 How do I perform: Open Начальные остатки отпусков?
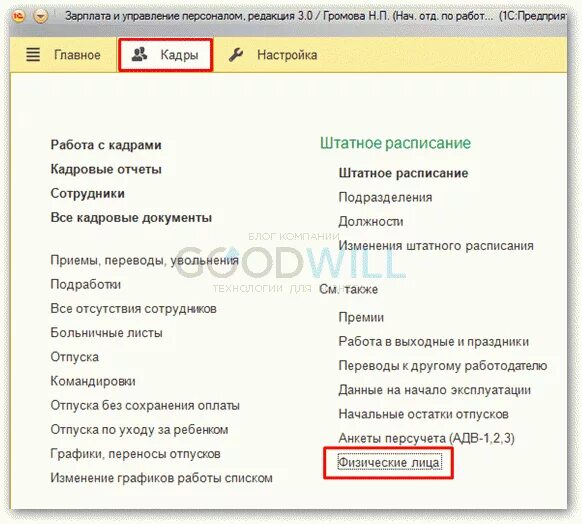pos(424,414)
